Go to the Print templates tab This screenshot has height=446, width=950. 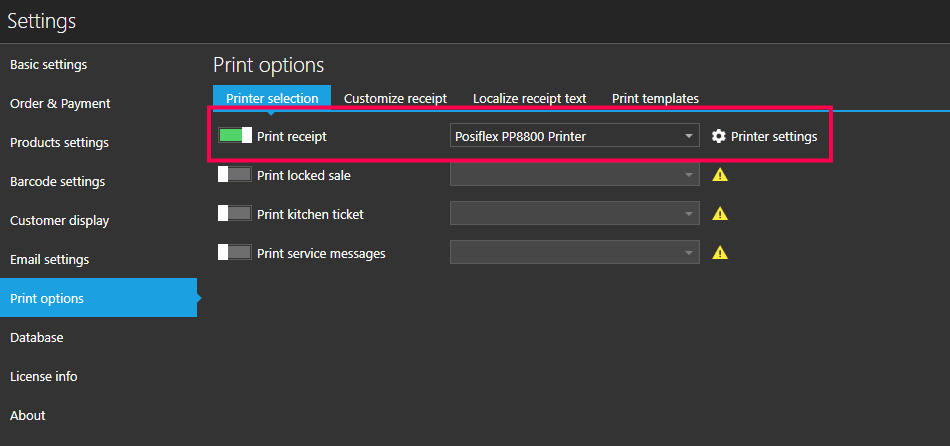[x=655, y=98]
